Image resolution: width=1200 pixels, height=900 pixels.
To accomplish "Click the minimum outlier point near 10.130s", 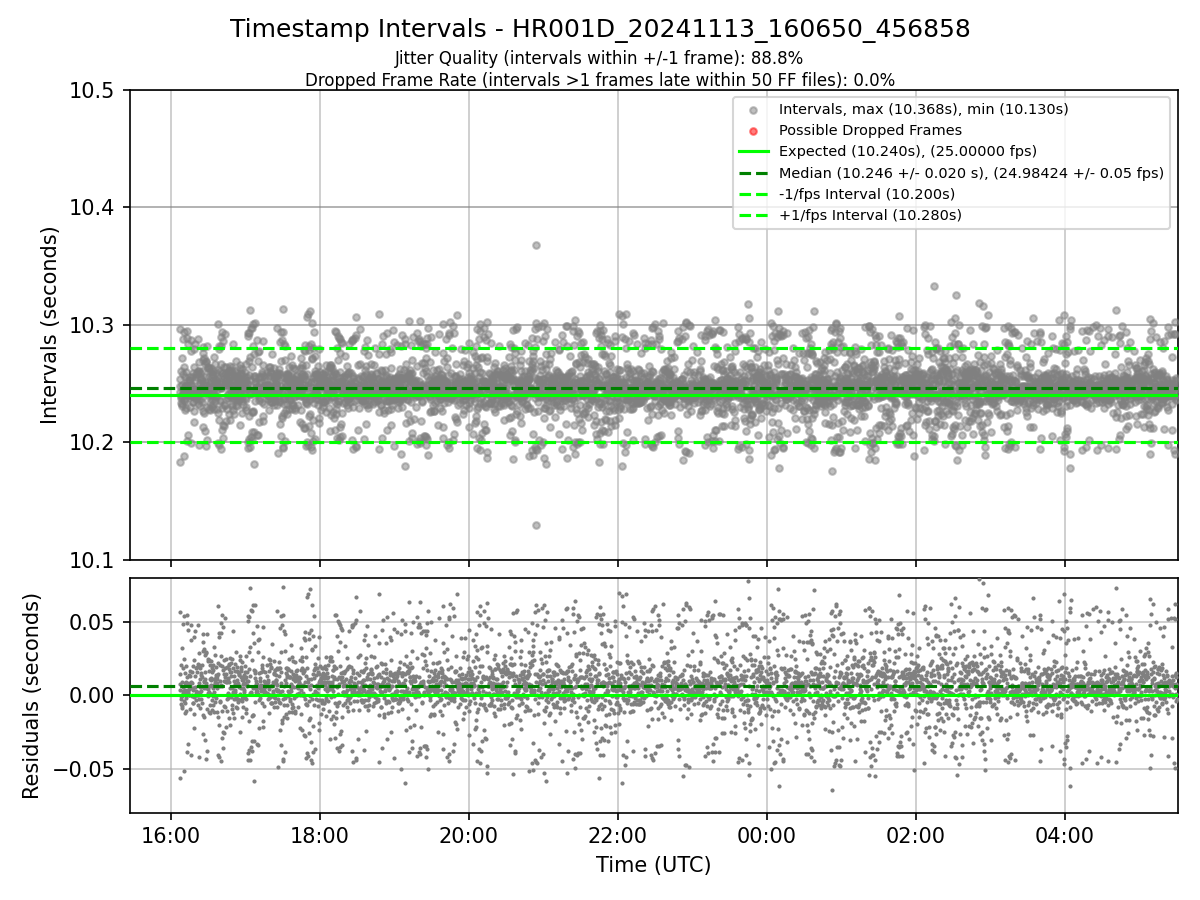I will pos(536,525).
